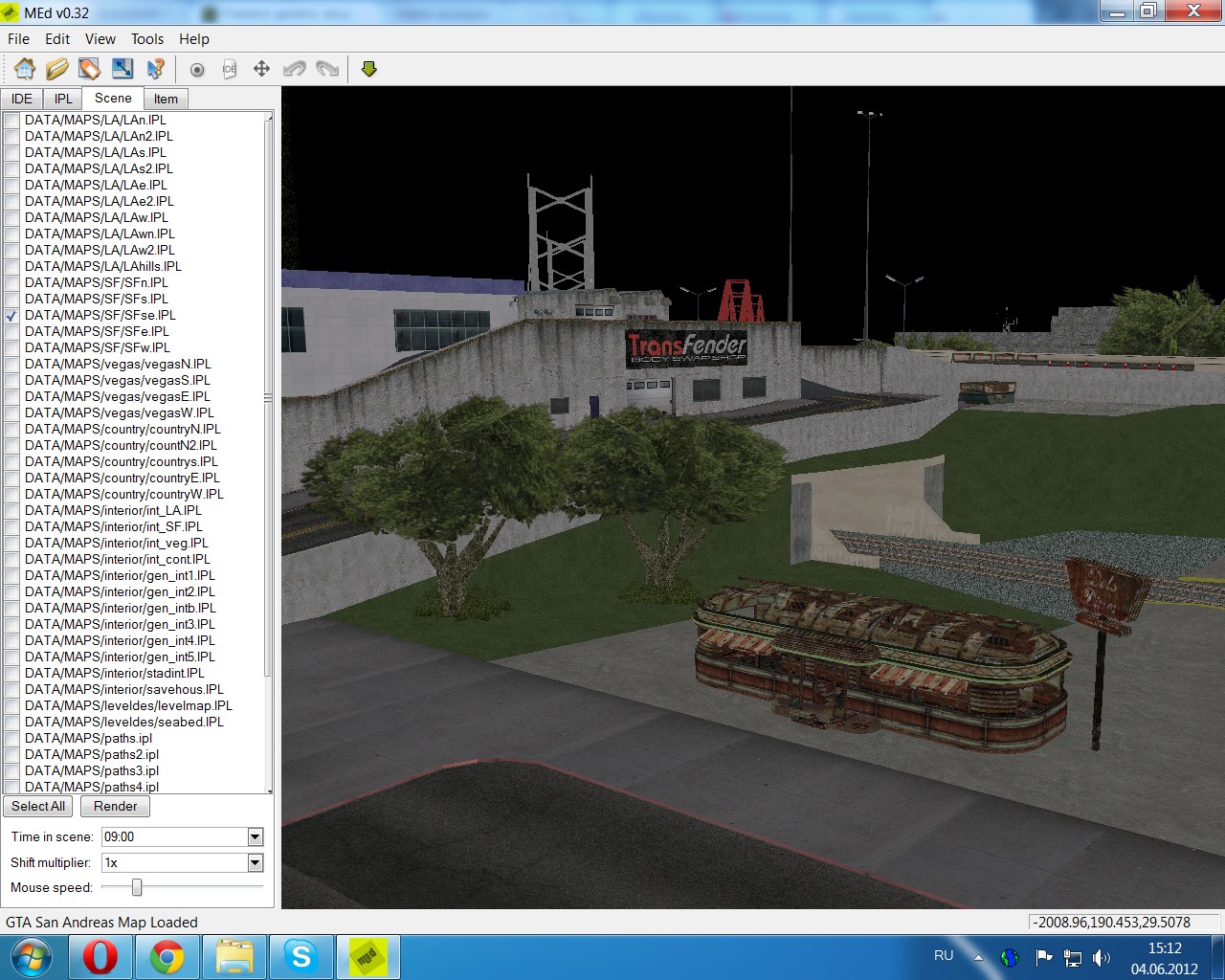Click the scroll up arrow of IPL list
This screenshot has height=980, width=1225.
coord(269,117)
